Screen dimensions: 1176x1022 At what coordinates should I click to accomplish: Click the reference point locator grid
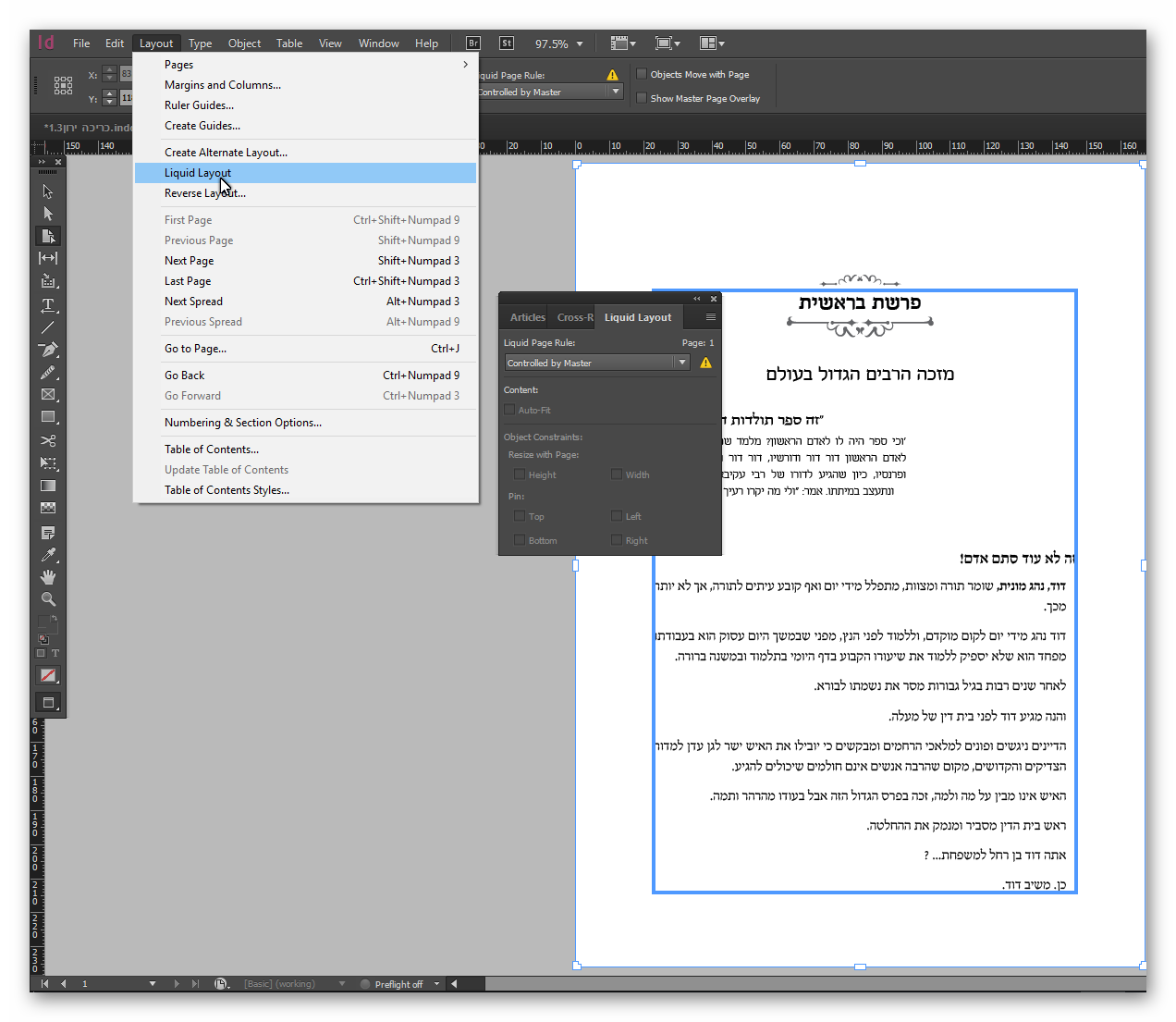[63, 86]
